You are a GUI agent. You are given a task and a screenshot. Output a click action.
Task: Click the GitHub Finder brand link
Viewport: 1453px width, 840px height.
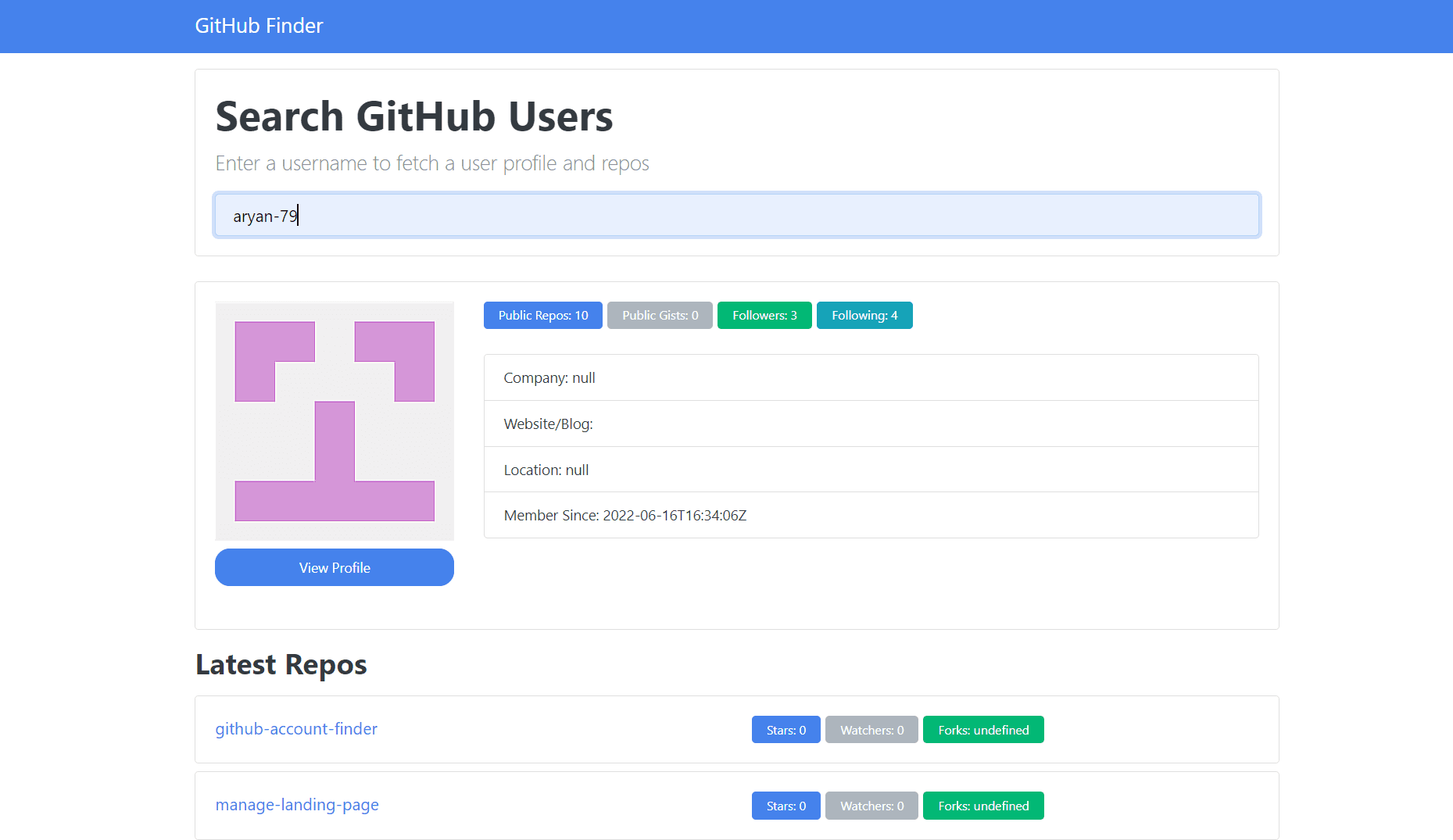pyautogui.click(x=259, y=26)
